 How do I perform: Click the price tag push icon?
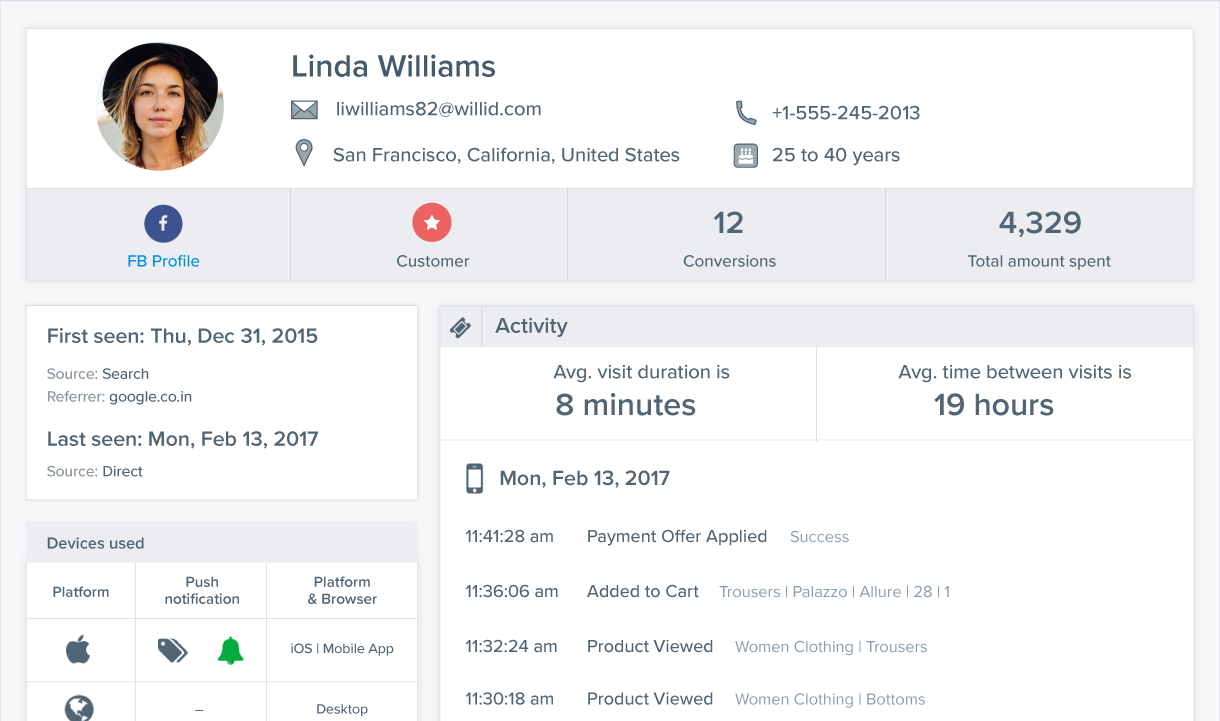172,650
